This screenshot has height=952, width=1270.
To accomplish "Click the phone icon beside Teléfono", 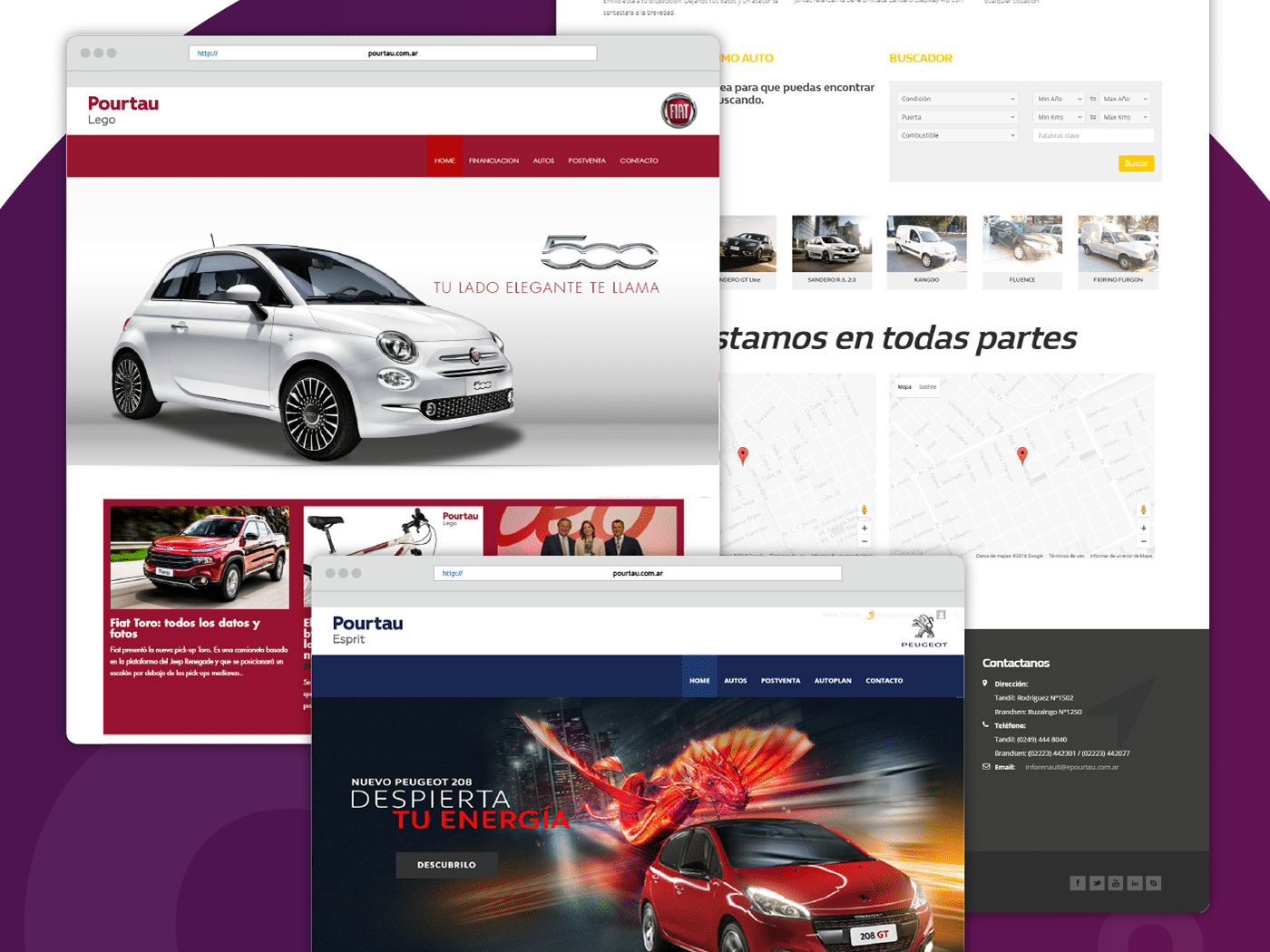I will pos(986,725).
